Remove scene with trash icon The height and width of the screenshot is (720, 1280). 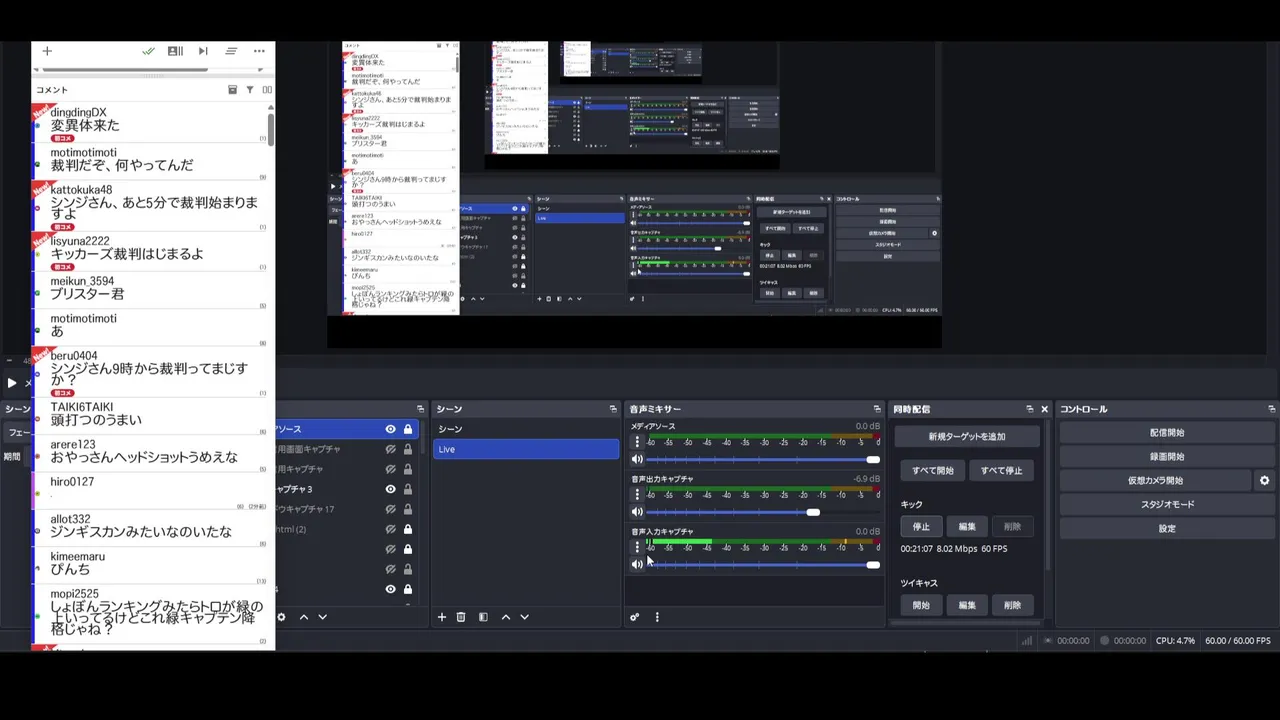pos(461,617)
